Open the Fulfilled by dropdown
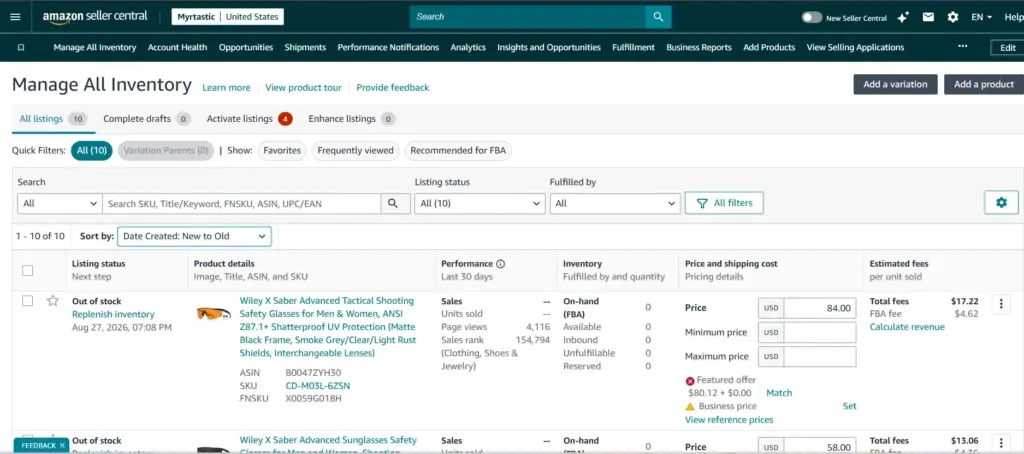Image resolution: width=1024 pixels, height=454 pixels. [615, 204]
